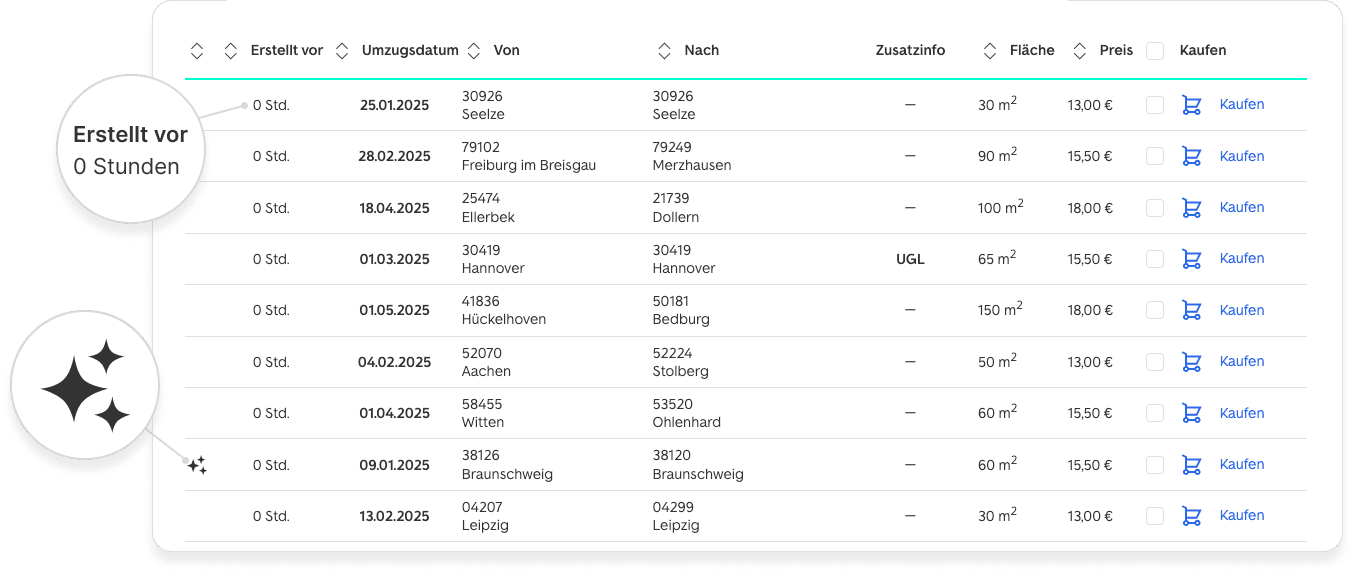The height and width of the screenshot is (572, 1353).
Task: Click Kaufen link for Dollern row
Action: point(1241,207)
